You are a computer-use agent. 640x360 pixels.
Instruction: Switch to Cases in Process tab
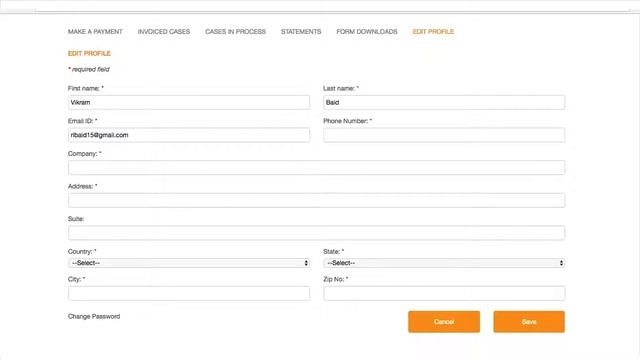[x=236, y=31]
